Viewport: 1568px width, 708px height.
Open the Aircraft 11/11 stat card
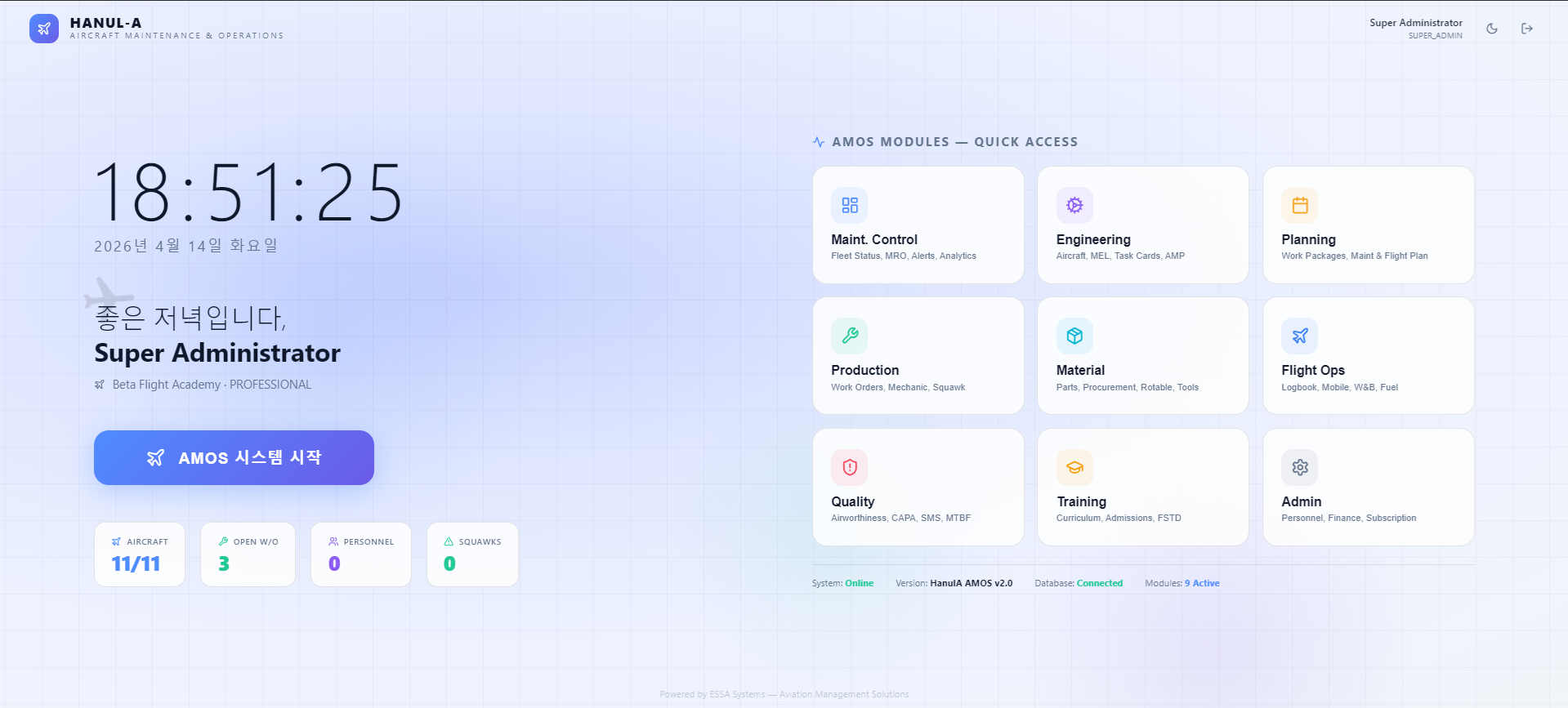tap(140, 554)
